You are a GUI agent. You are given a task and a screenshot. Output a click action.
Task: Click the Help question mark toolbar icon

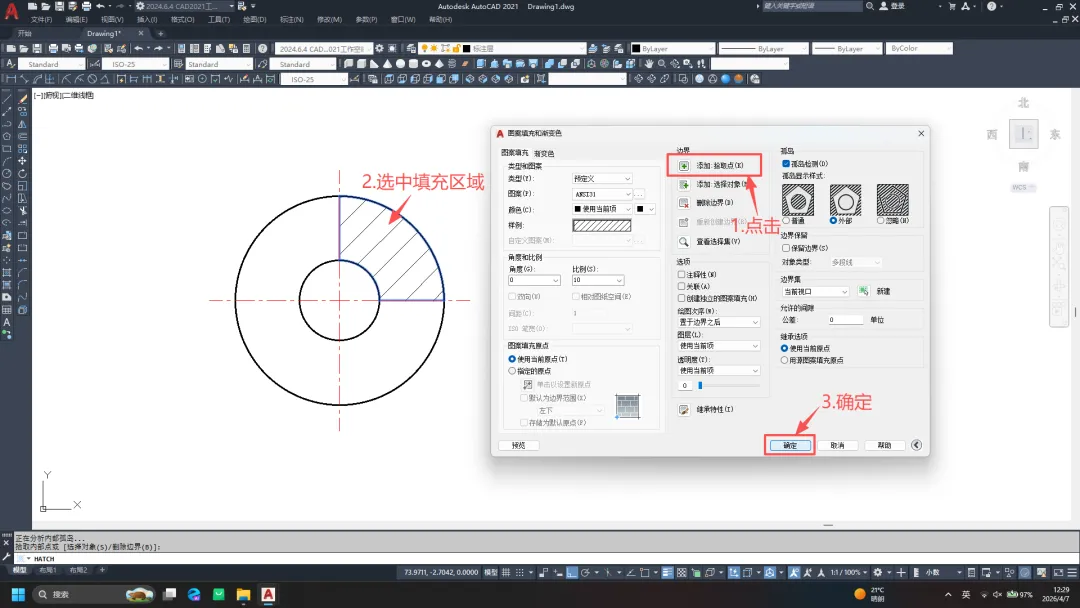click(x=262, y=49)
